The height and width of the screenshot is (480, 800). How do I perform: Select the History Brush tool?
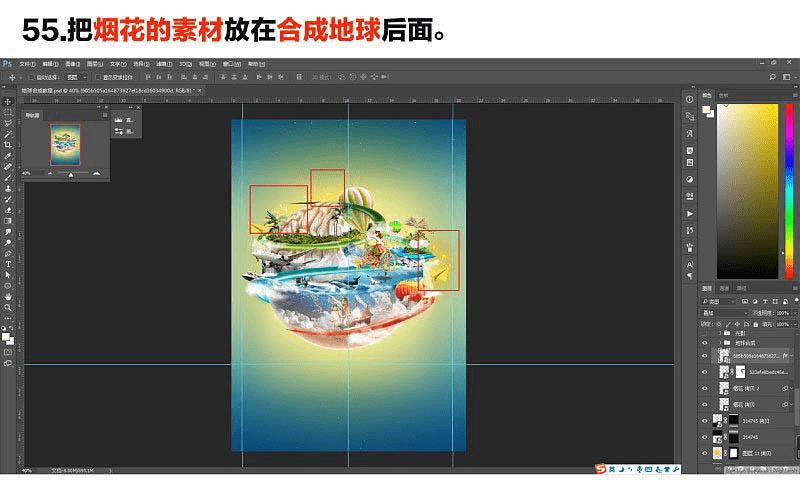tap(8, 199)
